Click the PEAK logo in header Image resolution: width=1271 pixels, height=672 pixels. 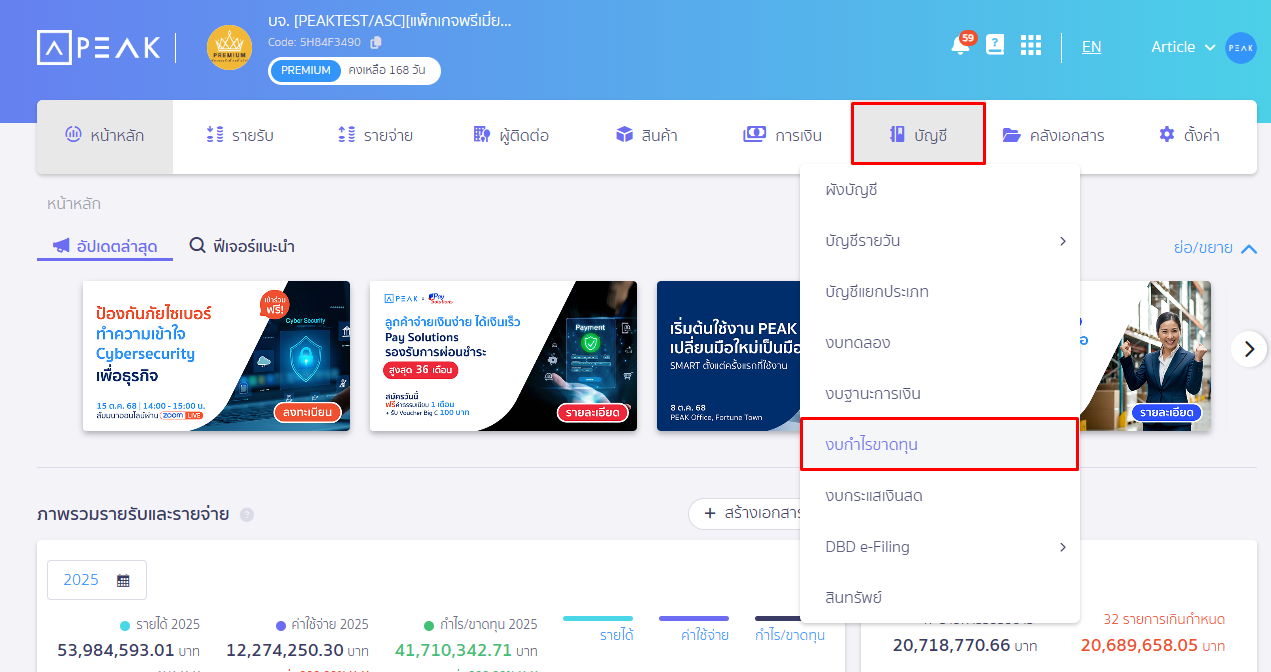(x=98, y=48)
